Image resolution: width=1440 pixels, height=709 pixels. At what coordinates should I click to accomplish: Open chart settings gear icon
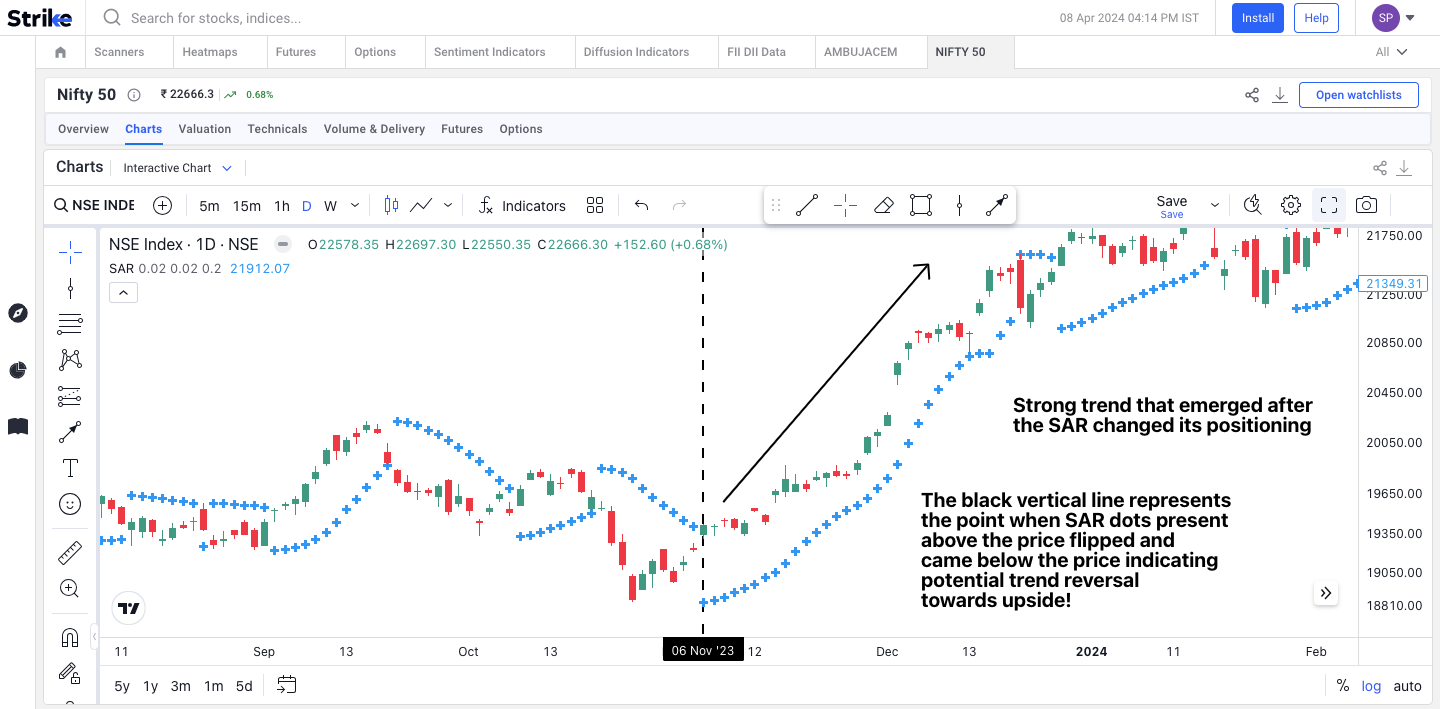tap(1291, 205)
